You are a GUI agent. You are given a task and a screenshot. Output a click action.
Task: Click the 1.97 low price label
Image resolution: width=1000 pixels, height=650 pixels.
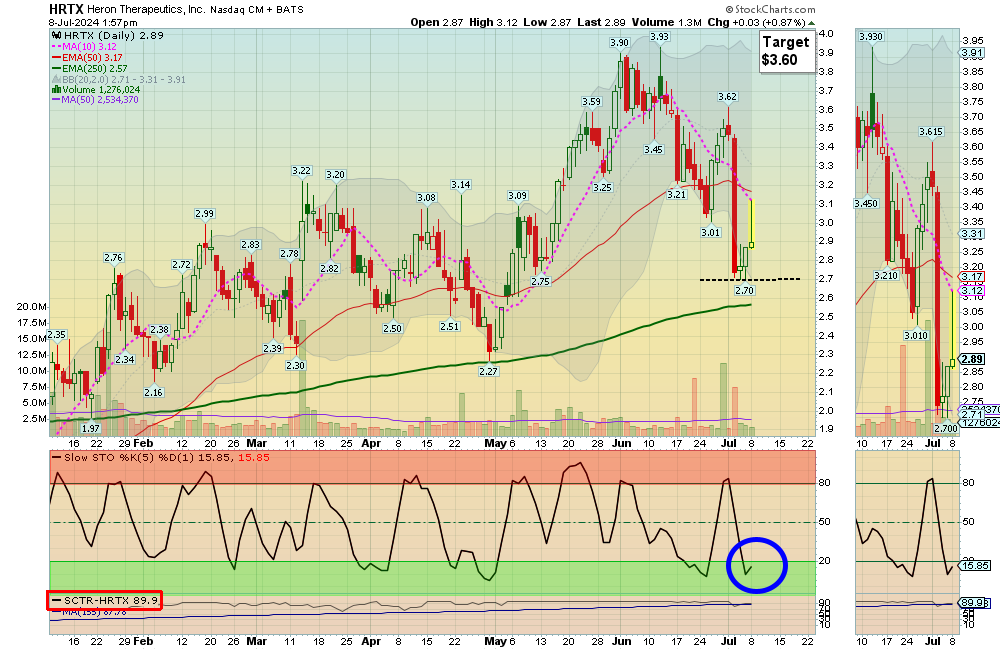[x=91, y=428]
